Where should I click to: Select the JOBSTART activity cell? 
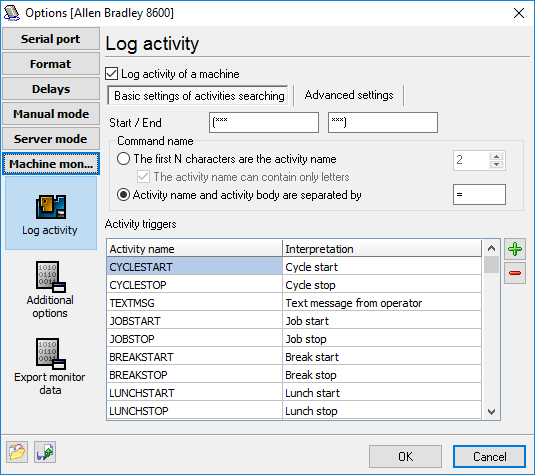point(194,321)
